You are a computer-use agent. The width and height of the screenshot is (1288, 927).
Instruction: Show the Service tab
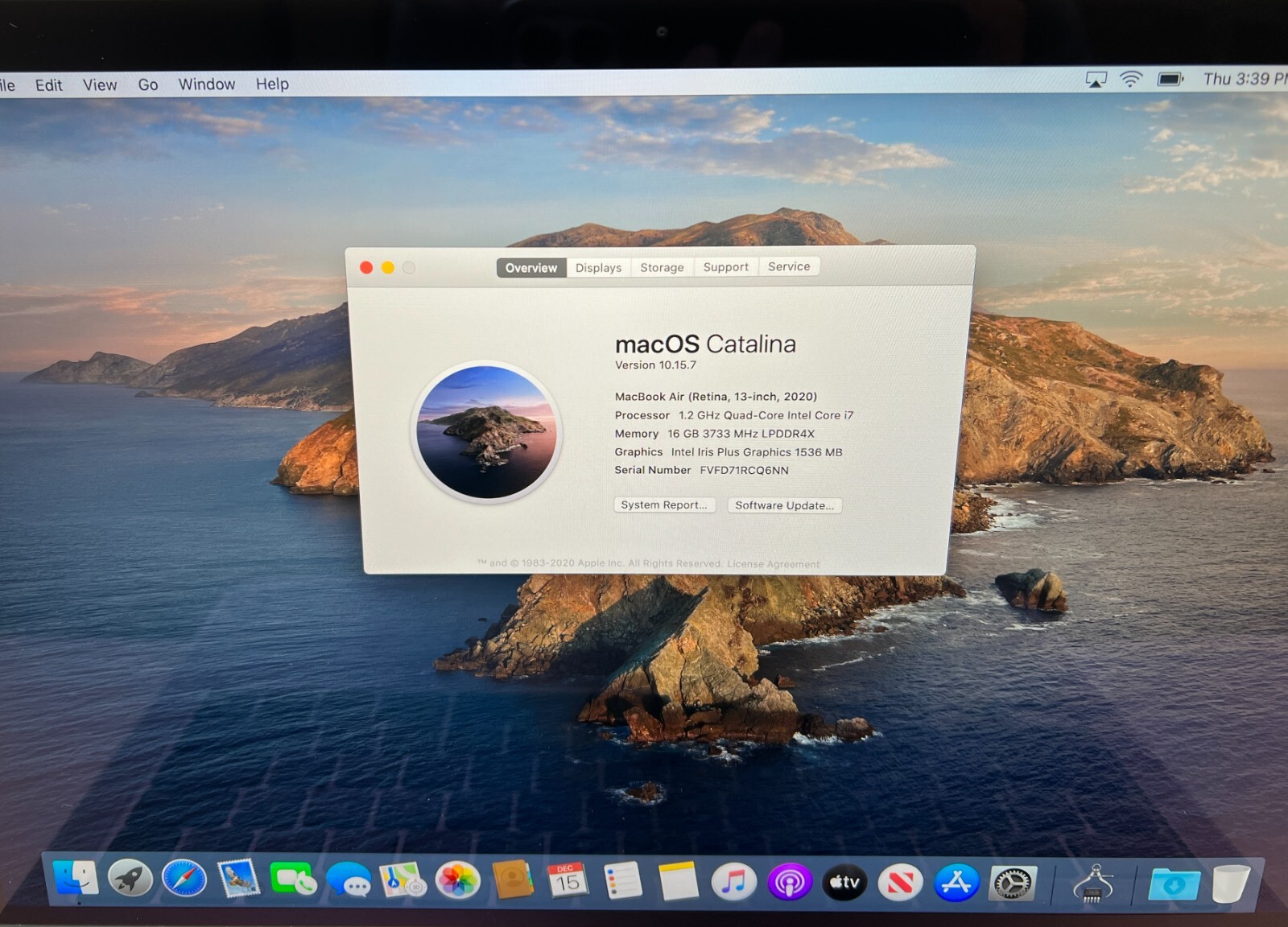click(x=789, y=266)
